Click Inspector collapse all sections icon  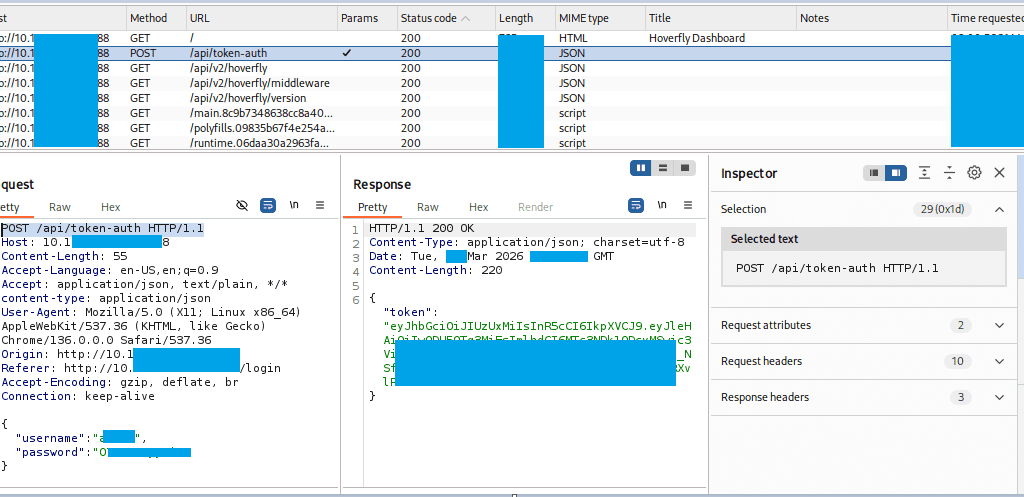[950, 173]
